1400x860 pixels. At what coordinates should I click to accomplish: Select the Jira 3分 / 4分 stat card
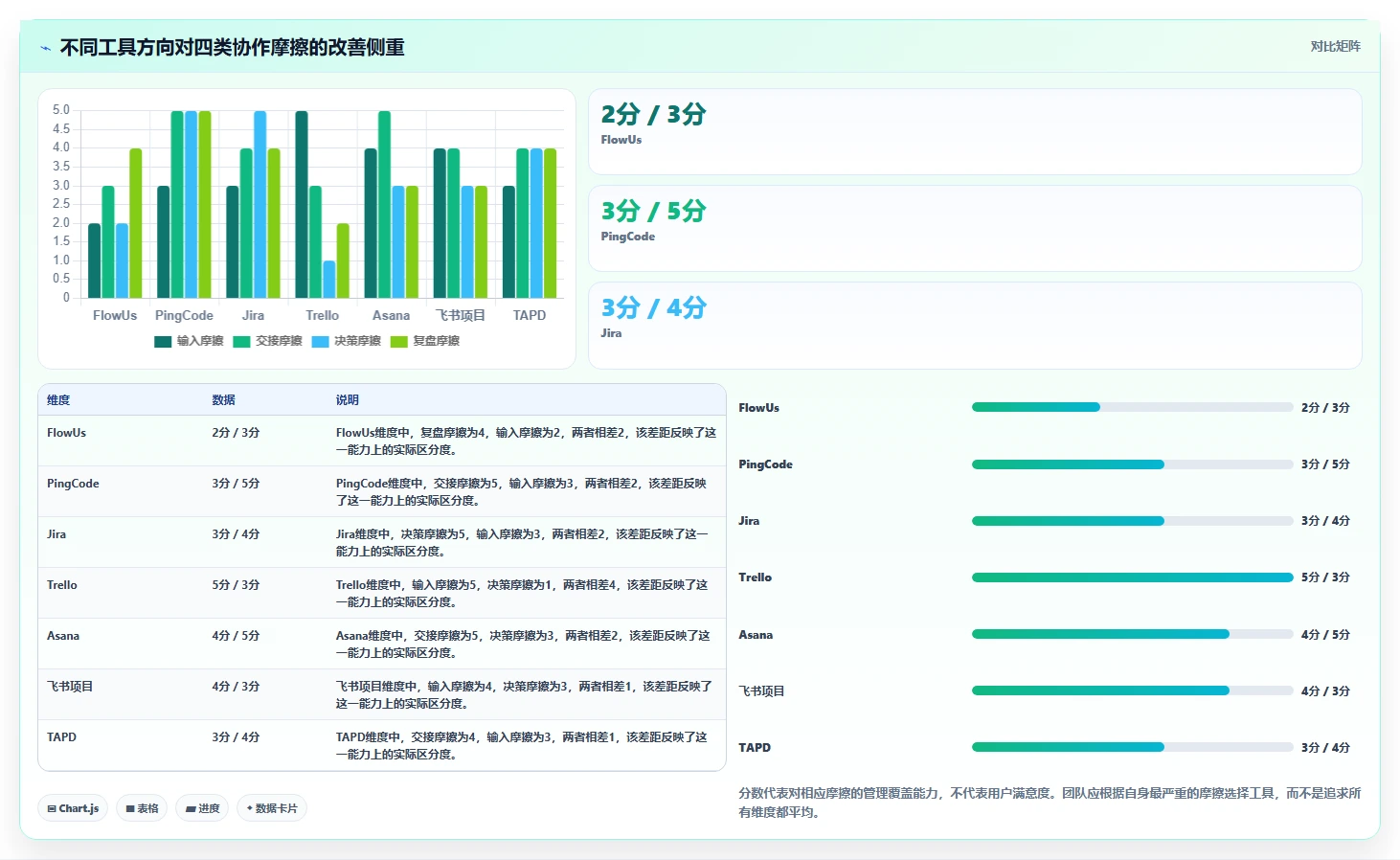(975, 325)
